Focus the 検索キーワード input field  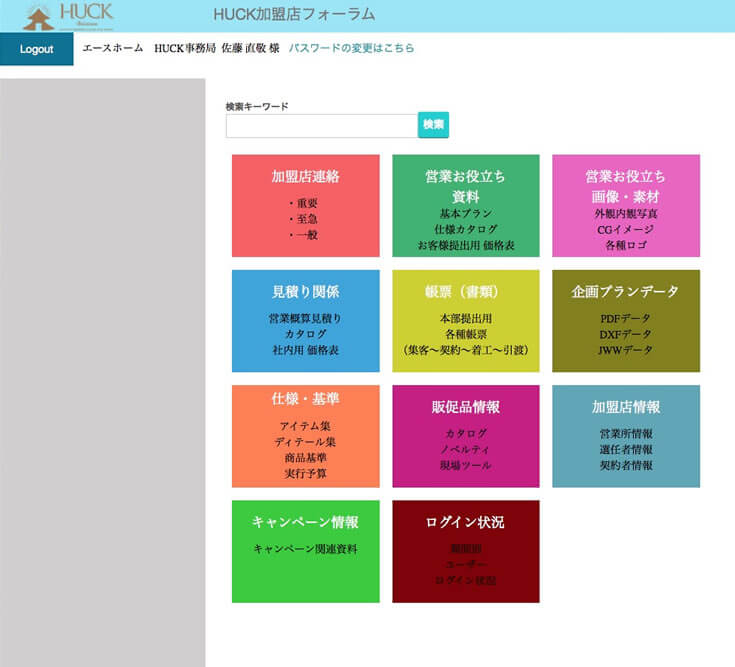[322, 126]
